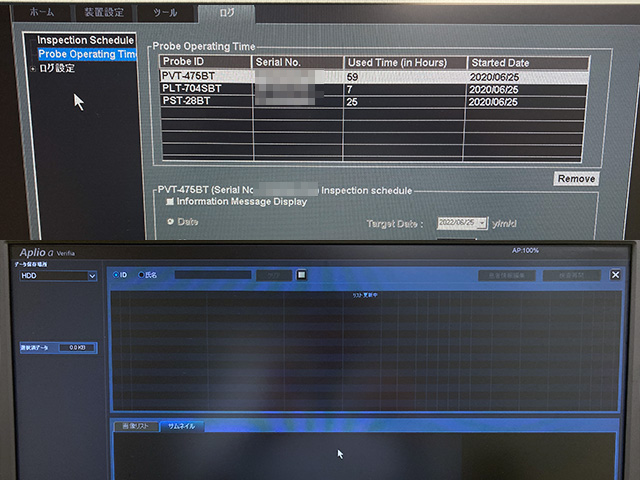Open the 装置設定 tab

tap(104, 12)
